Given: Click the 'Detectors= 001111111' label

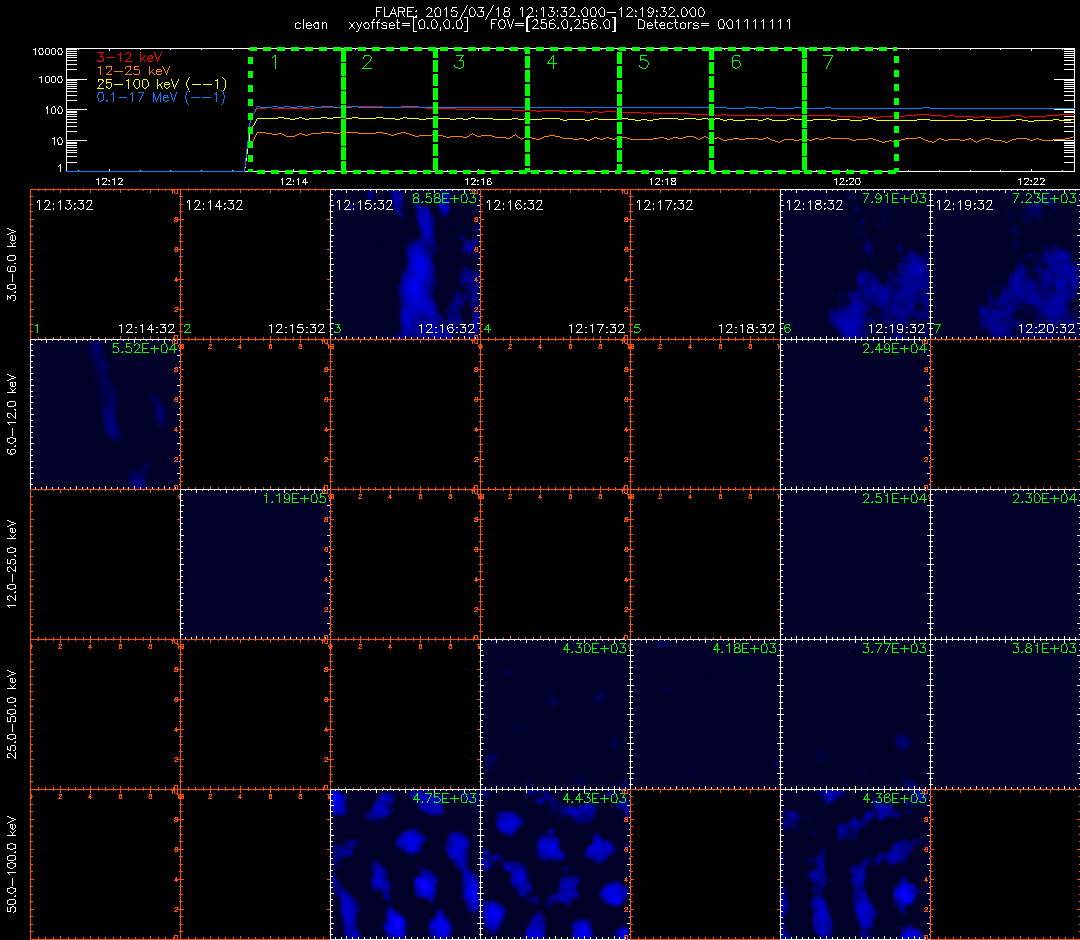Looking at the screenshot, I should [714, 25].
